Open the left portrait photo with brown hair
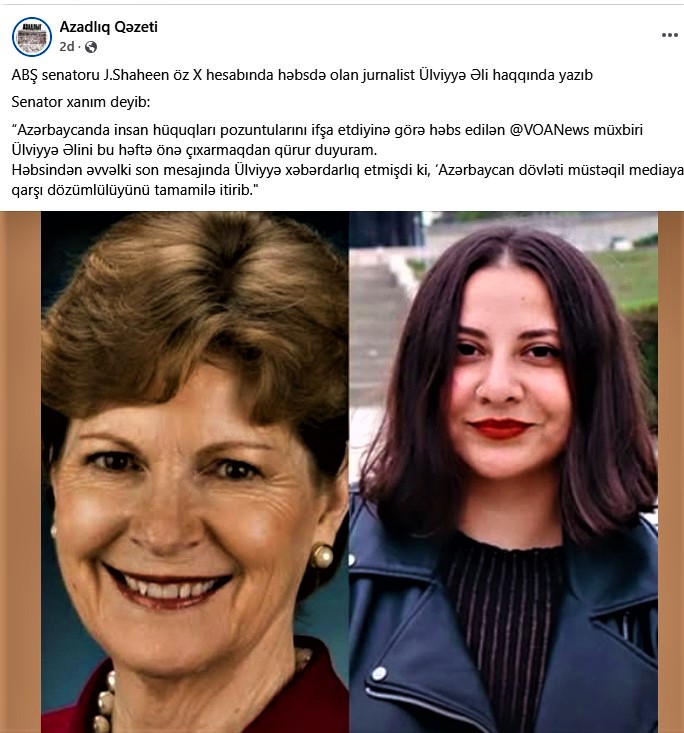684x733 pixels. (x=195, y=472)
